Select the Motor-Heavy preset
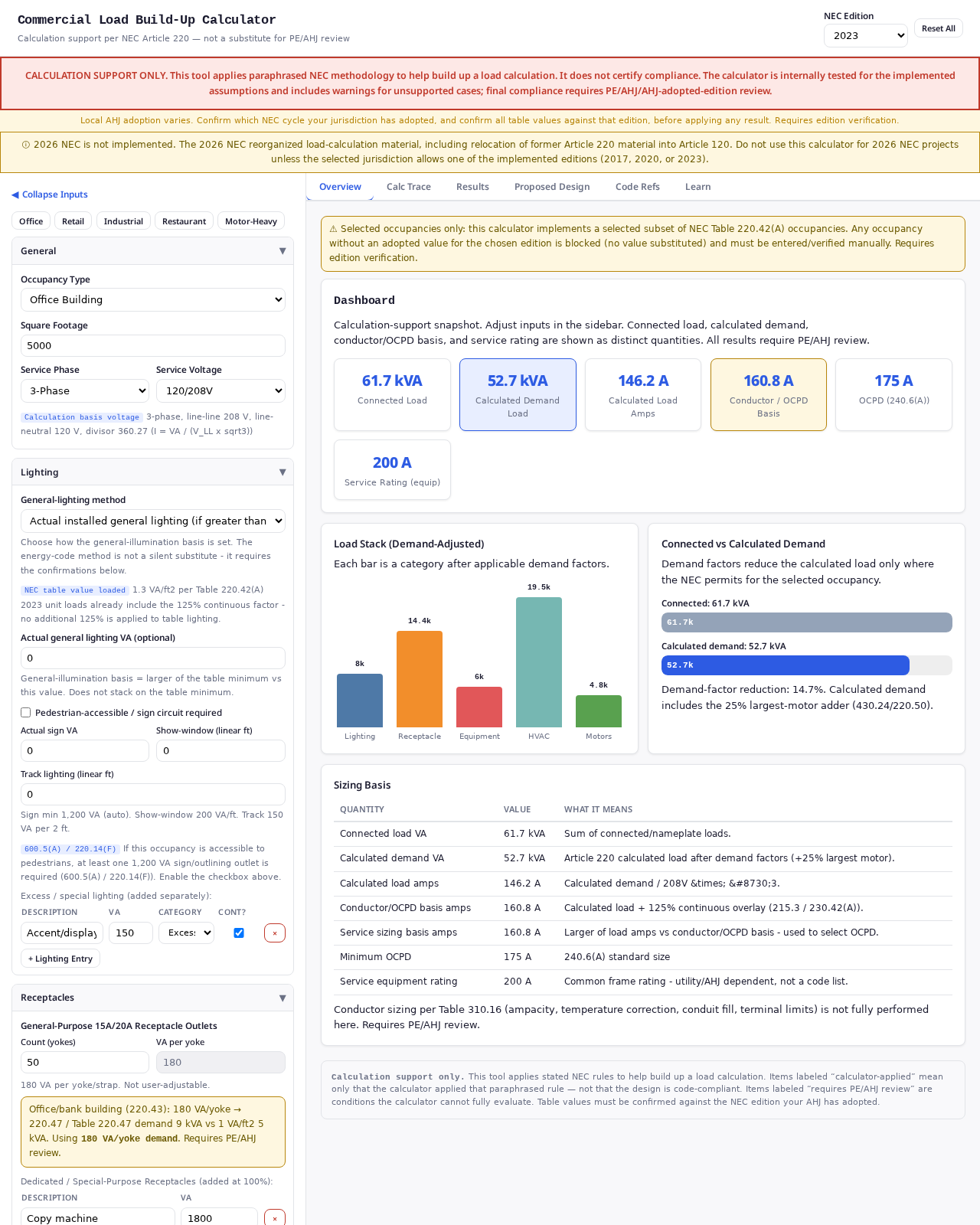The height and width of the screenshot is (1225, 980). [x=251, y=221]
